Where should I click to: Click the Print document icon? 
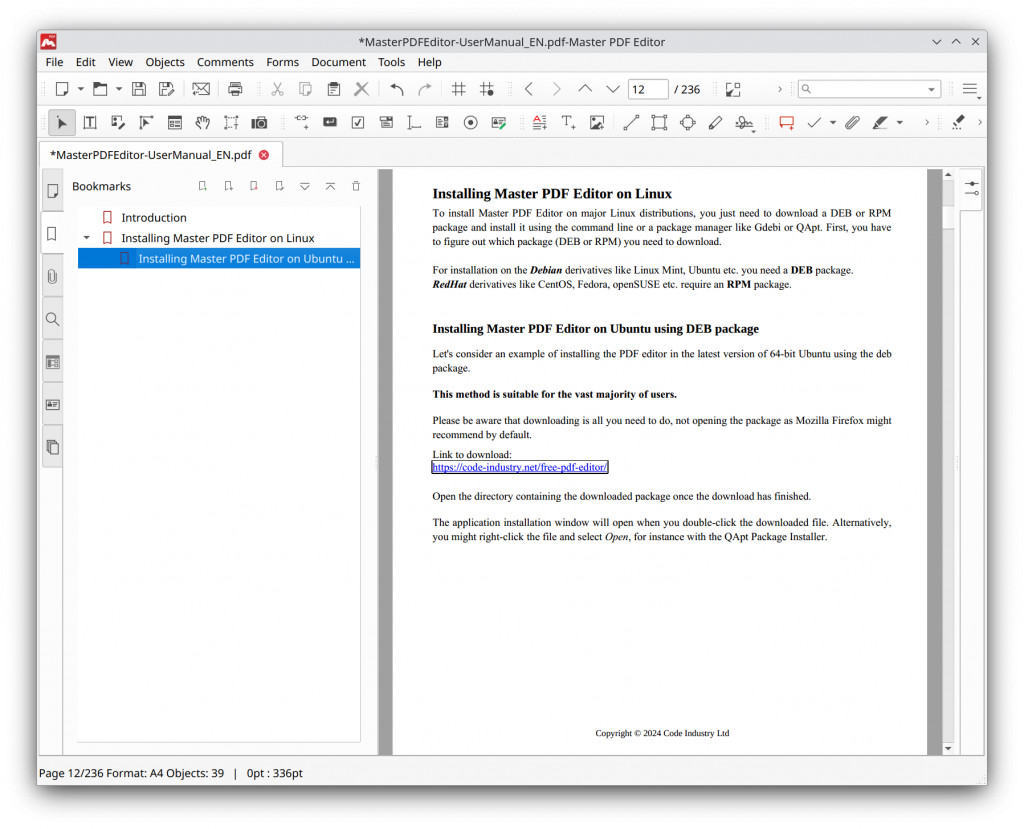click(235, 89)
